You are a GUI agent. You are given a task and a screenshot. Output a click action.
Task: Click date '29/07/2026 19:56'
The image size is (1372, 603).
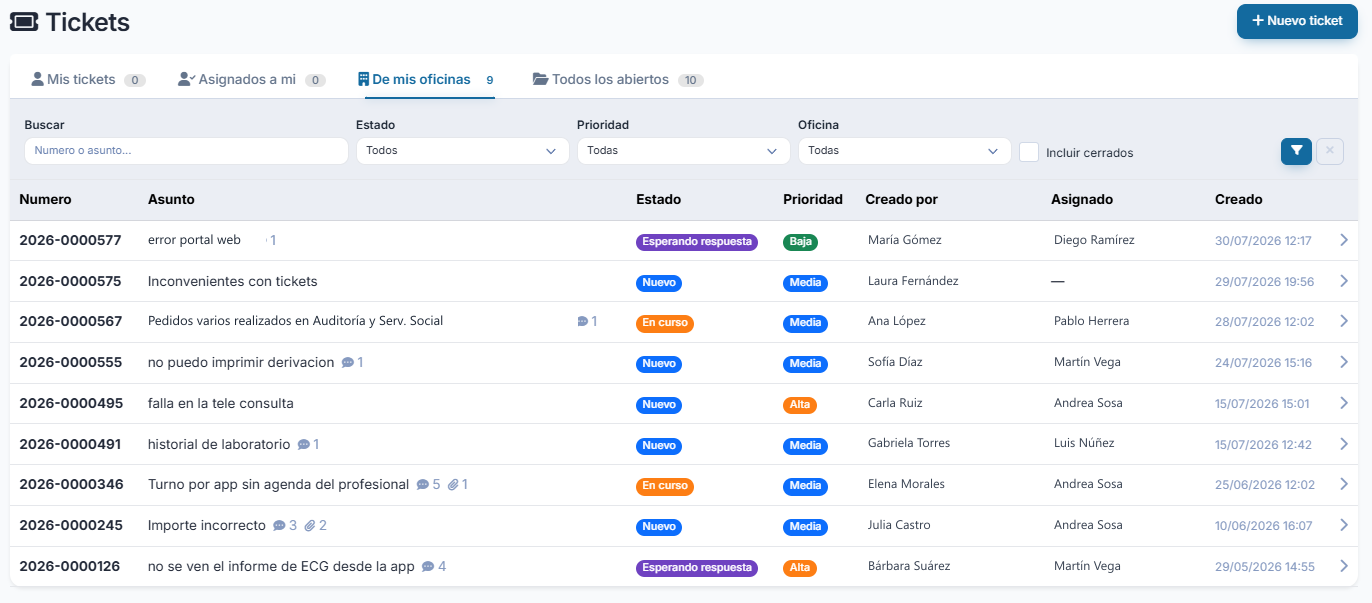[x=1264, y=282]
